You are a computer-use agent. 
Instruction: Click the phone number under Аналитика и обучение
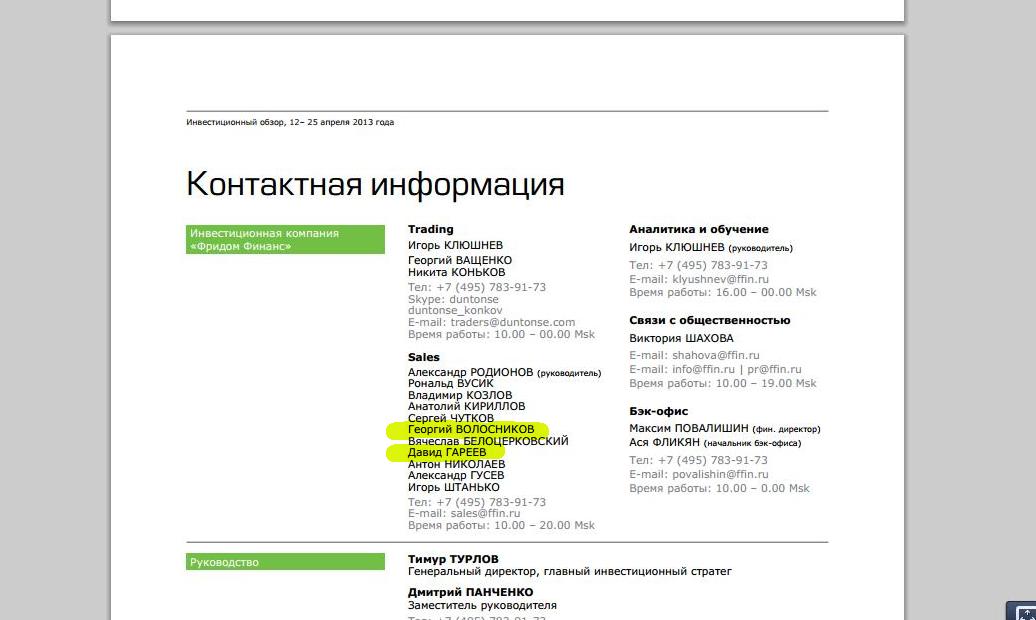(x=713, y=265)
